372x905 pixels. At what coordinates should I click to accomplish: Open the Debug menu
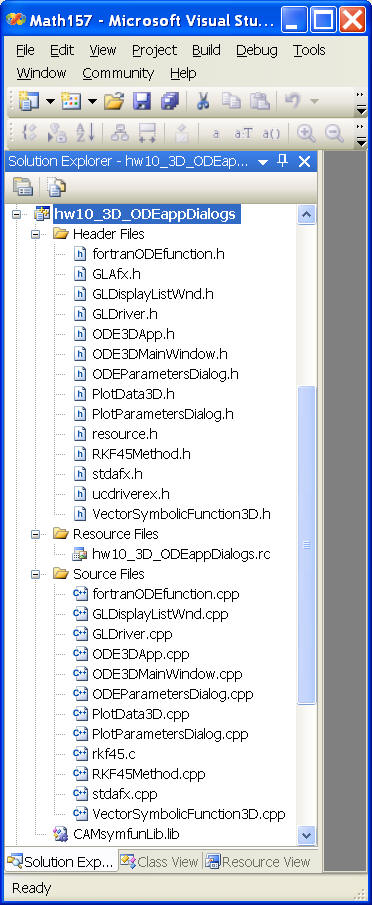257,50
